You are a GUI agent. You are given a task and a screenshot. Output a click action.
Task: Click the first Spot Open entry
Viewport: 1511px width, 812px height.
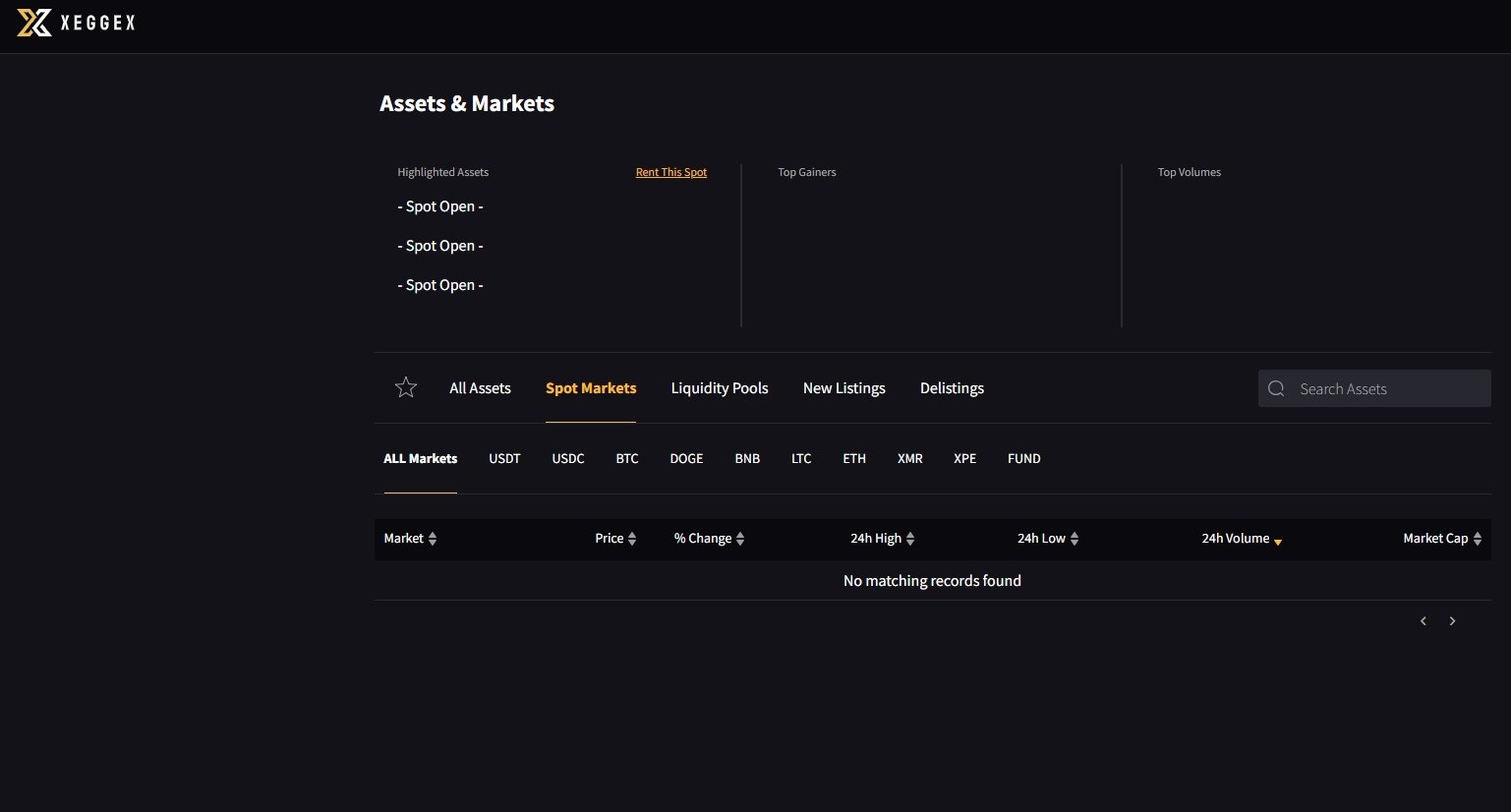click(440, 206)
